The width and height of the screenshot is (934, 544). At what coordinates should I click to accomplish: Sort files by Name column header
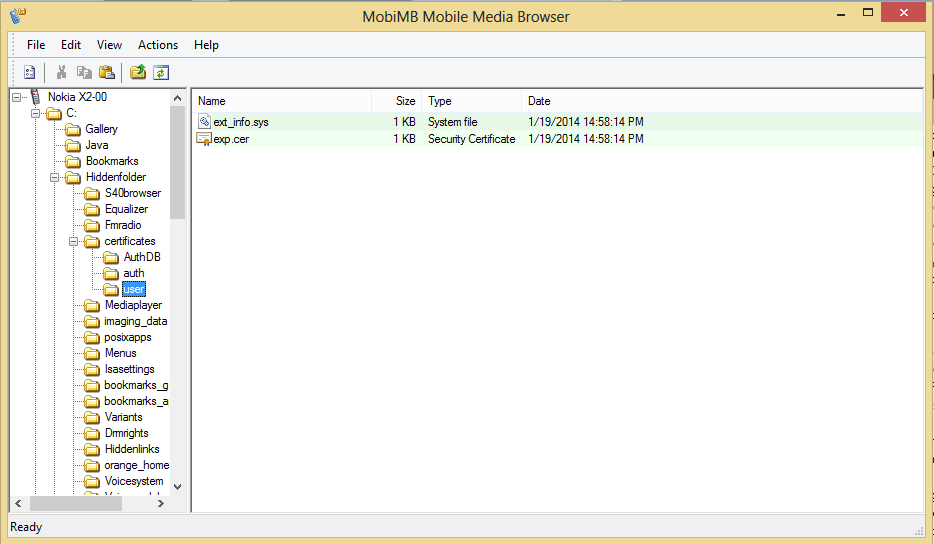point(282,101)
